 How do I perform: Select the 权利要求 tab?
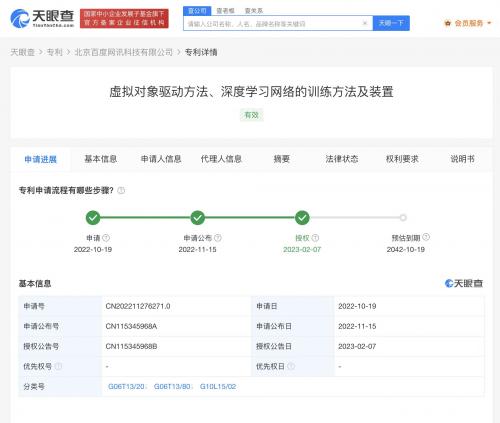click(x=402, y=159)
